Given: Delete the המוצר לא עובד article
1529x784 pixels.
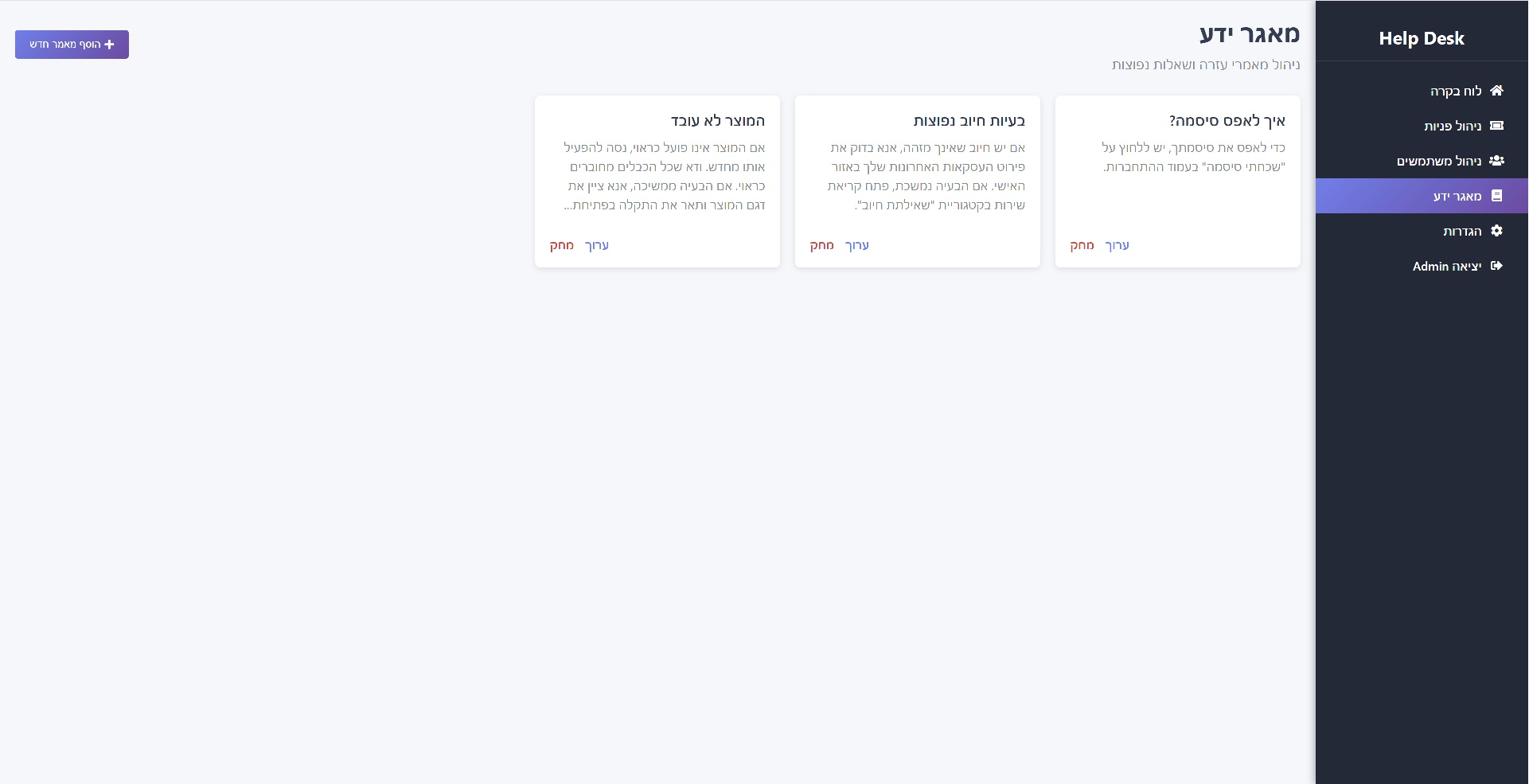Looking at the screenshot, I should (x=561, y=245).
